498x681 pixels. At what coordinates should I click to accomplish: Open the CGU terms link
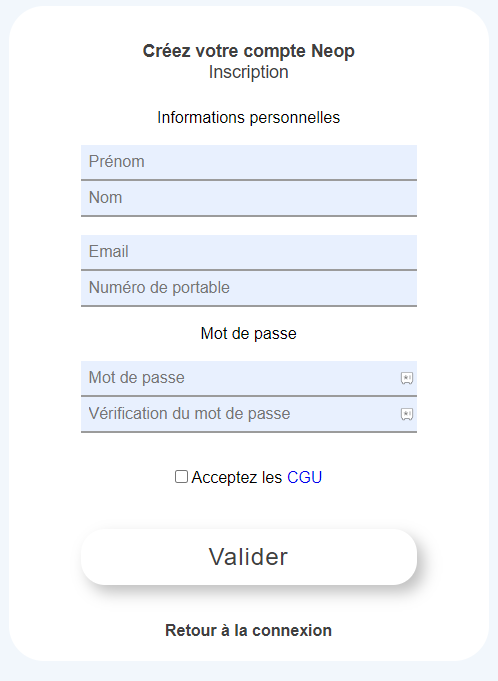[x=304, y=477]
